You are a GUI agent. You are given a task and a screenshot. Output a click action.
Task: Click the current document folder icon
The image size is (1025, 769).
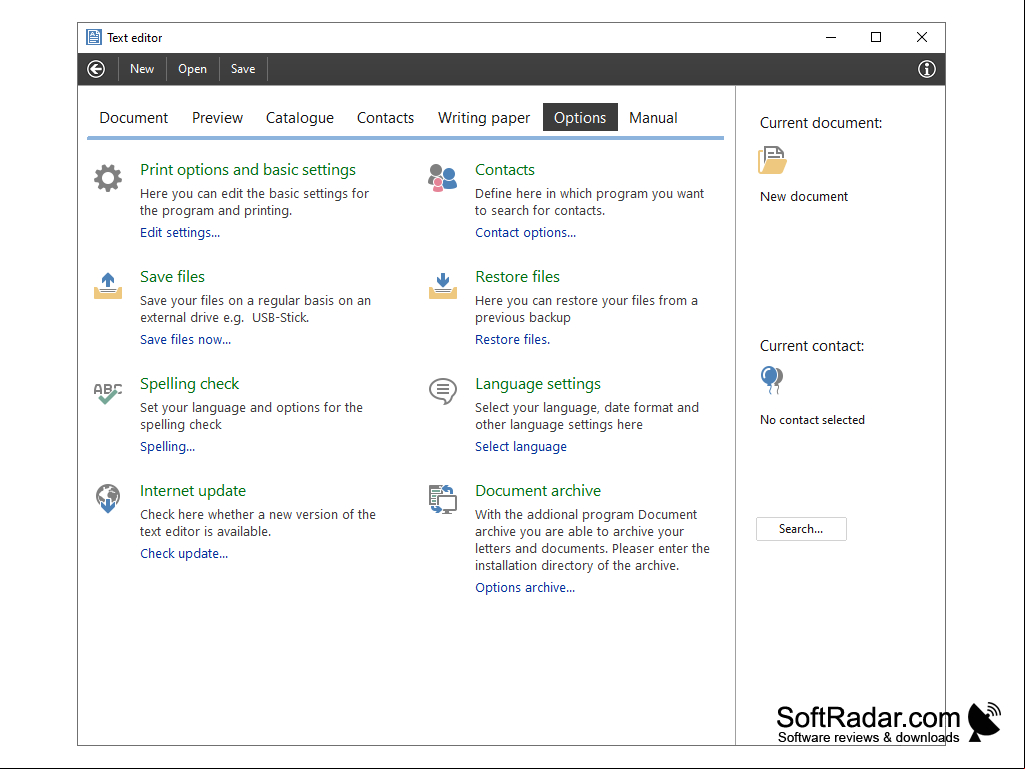point(772,160)
